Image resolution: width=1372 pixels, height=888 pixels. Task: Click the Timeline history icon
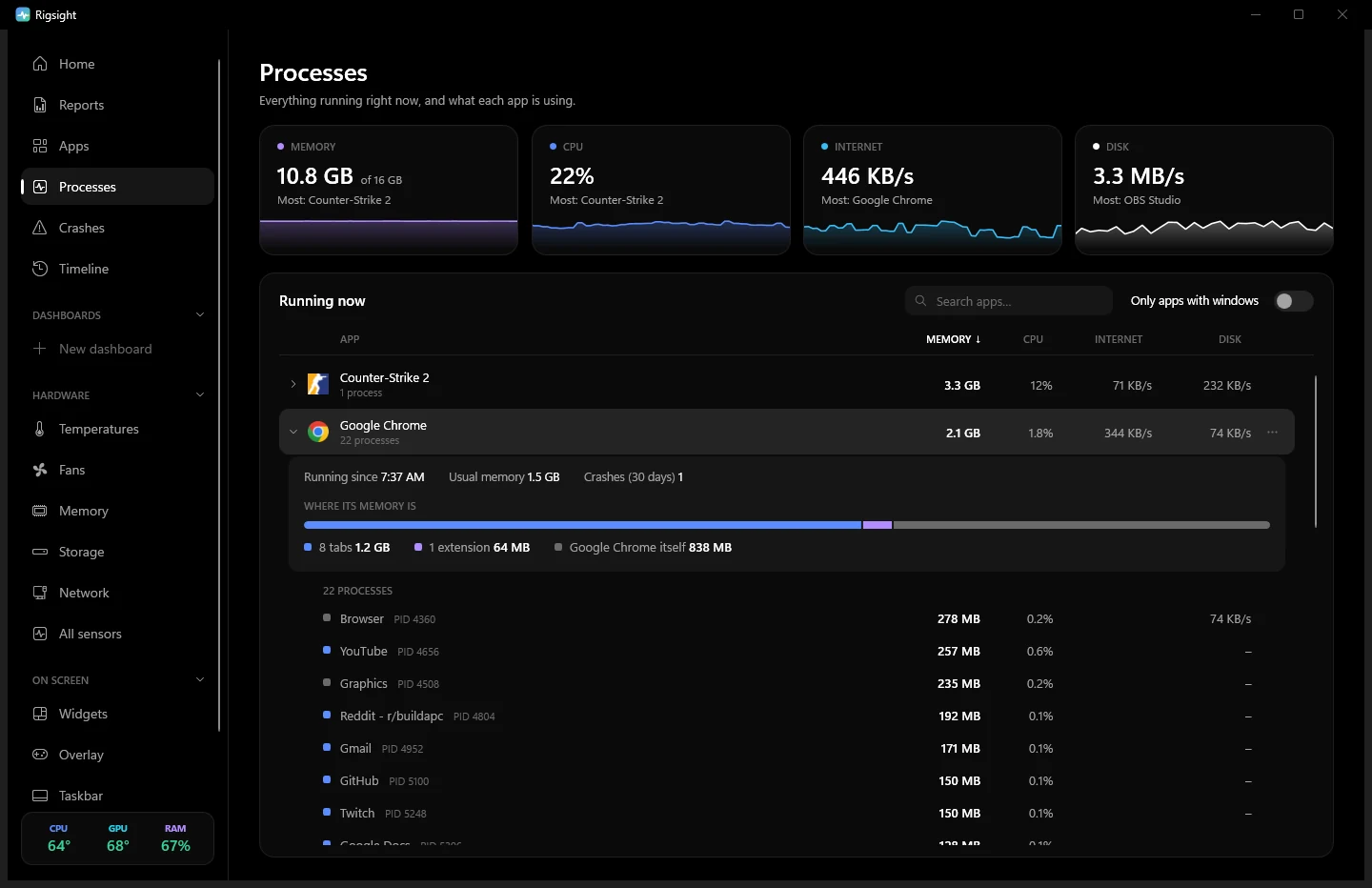point(40,269)
